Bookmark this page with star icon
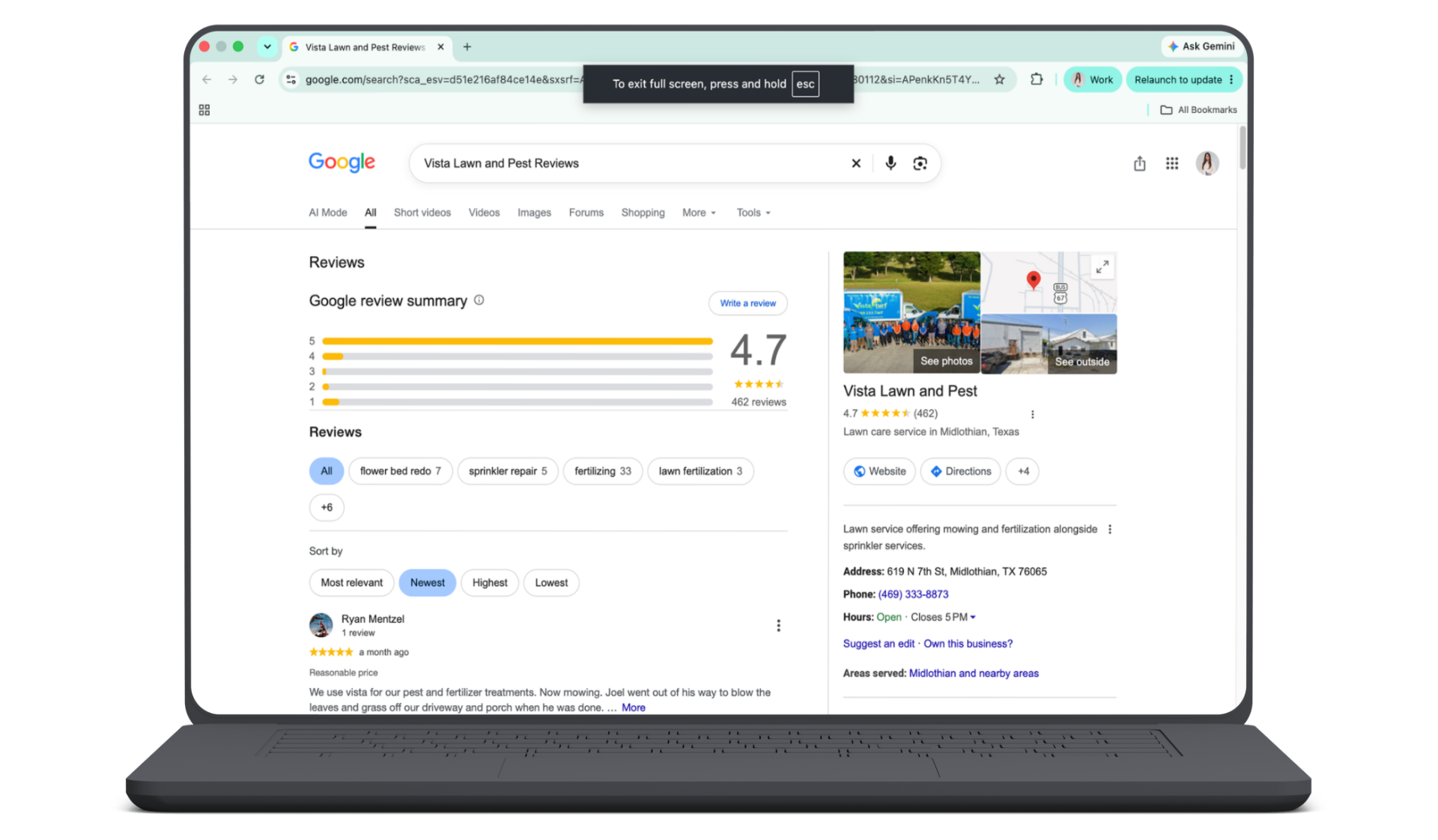Screen dimensions: 1438x840 coord(999,79)
